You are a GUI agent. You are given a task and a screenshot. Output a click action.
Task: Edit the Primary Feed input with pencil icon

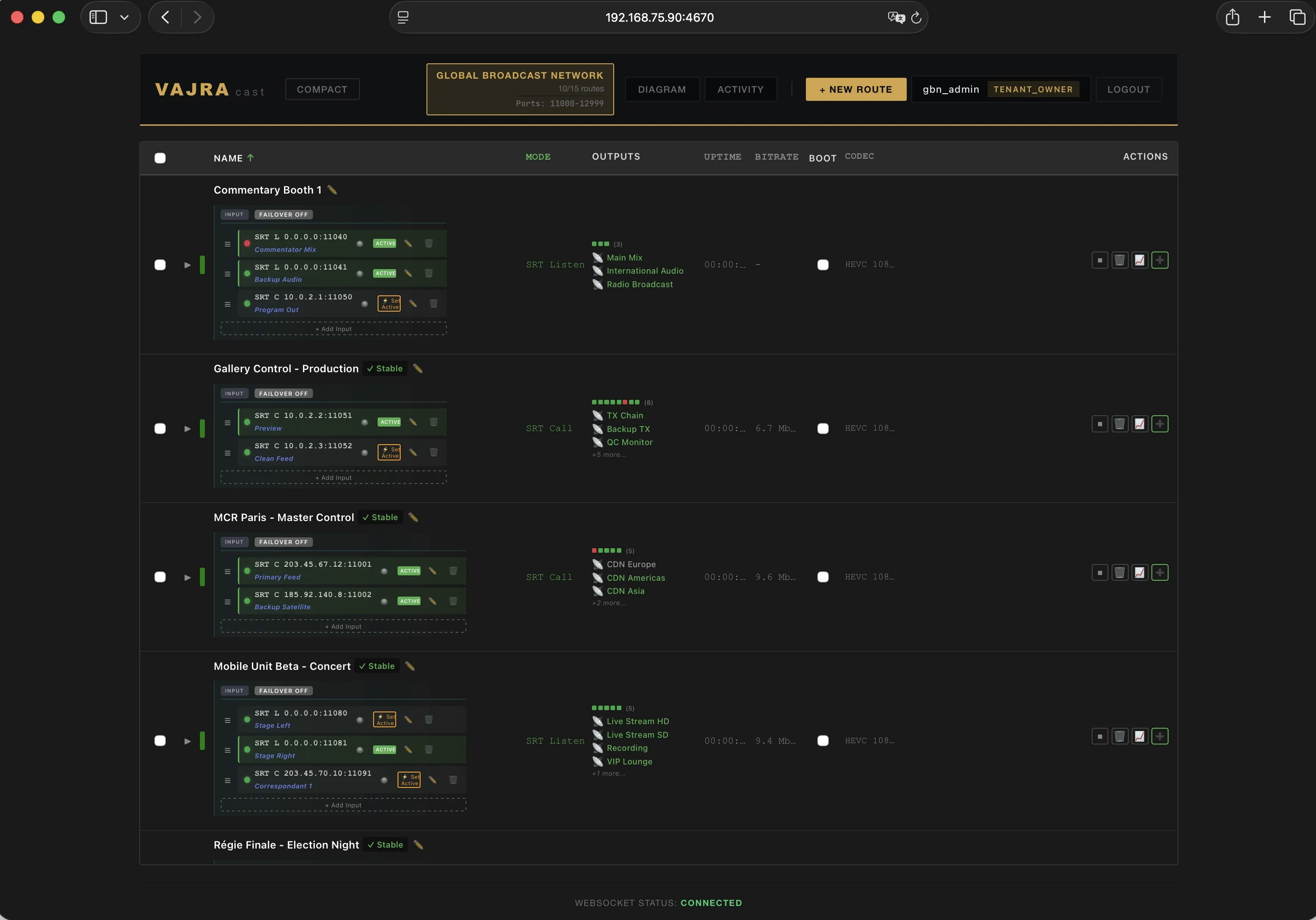[x=431, y=571]
